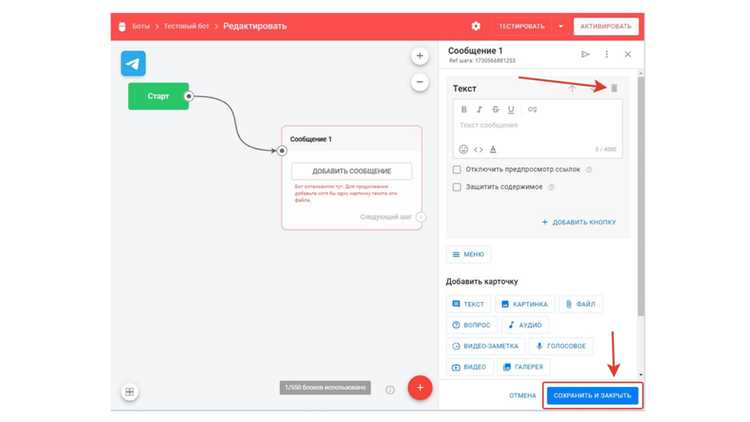Add a Картинка card

pos(525,304)
